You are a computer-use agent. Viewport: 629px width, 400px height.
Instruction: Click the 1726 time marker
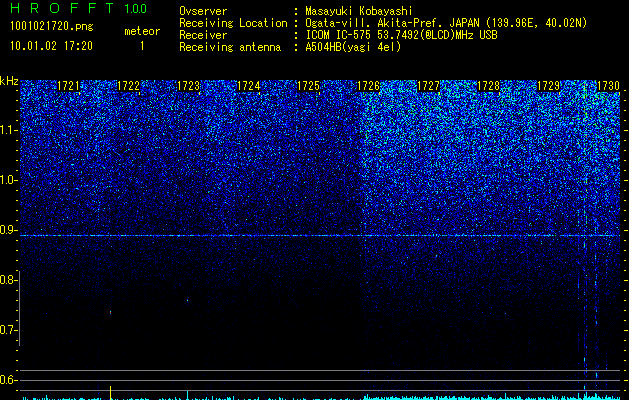click(369, 86)
